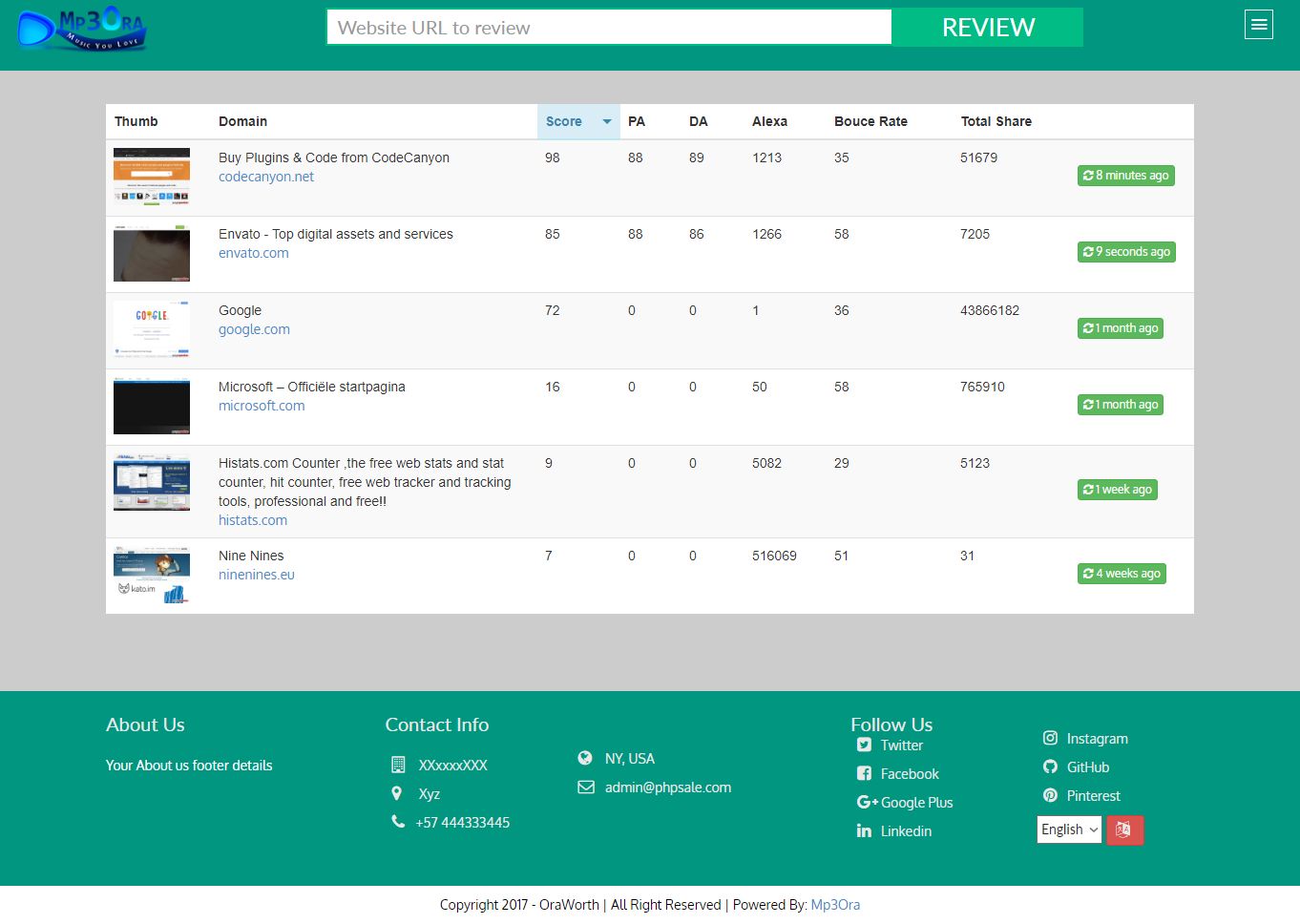Viewport: 1300px width, 924px height.
Task: Click the Thumb column header
Action: tap(136, 121)
